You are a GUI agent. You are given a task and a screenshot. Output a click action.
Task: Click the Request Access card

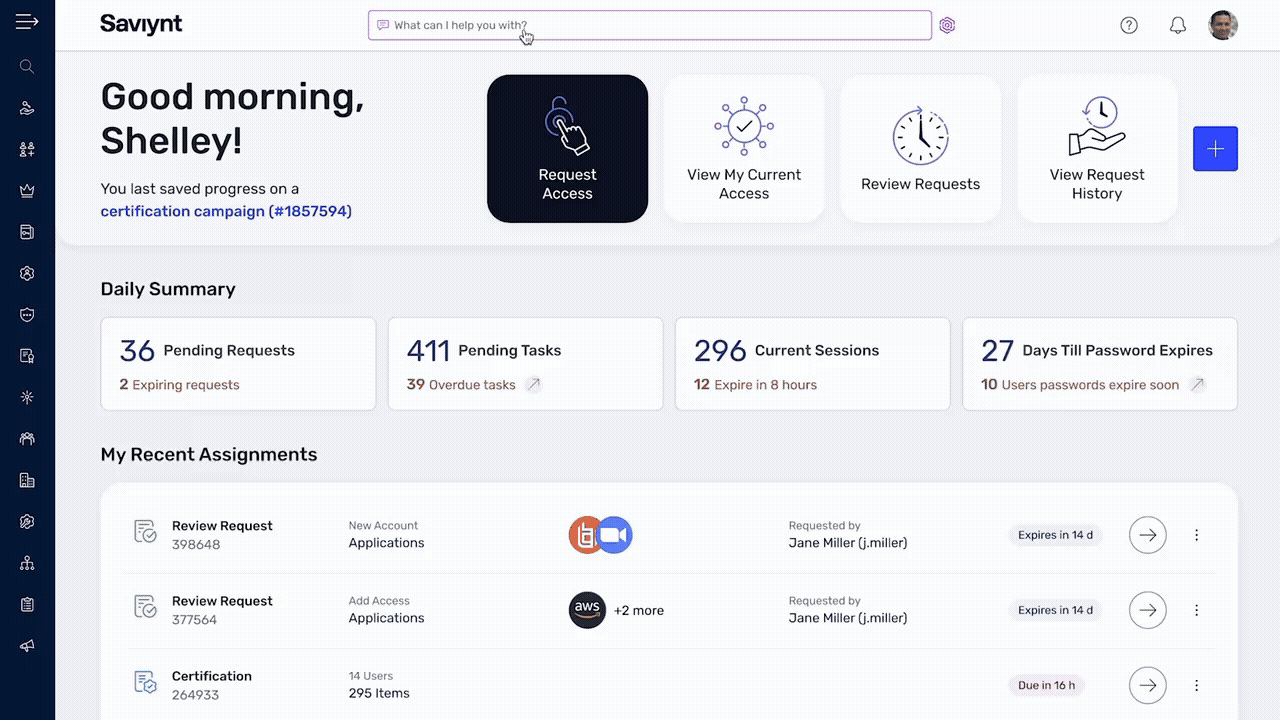click(567, 148)
